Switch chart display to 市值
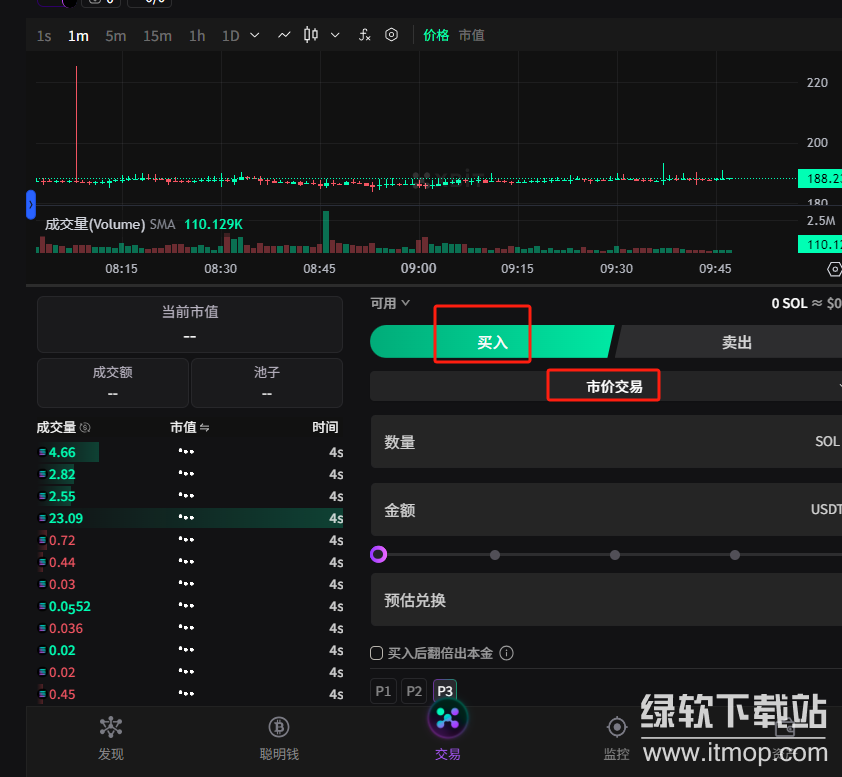 (x=471, y=35)
